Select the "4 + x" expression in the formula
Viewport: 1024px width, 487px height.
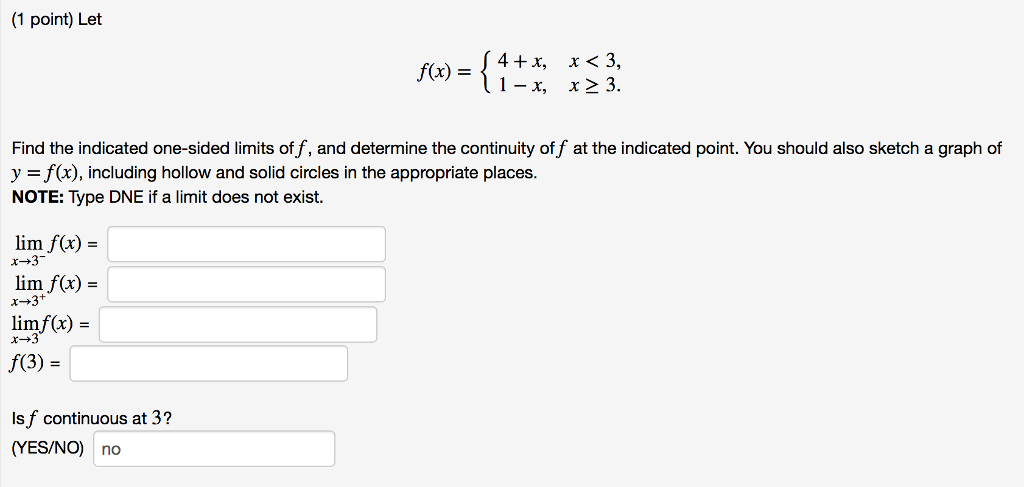[521, 61]
